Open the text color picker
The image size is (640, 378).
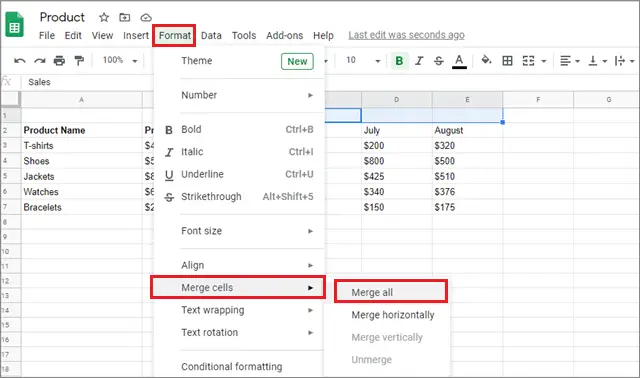click(x=459, y=61)
